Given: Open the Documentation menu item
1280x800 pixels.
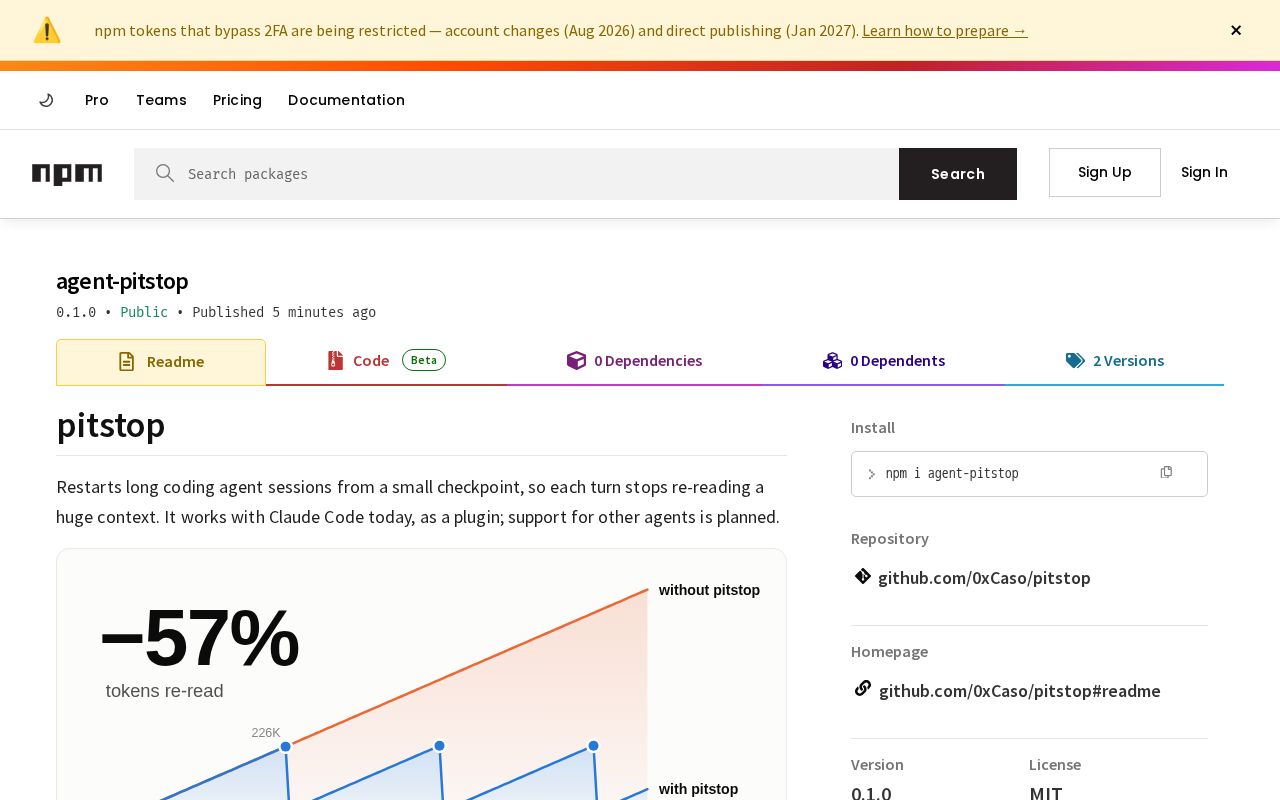Looking at the screenshot, I should [346, 100].
